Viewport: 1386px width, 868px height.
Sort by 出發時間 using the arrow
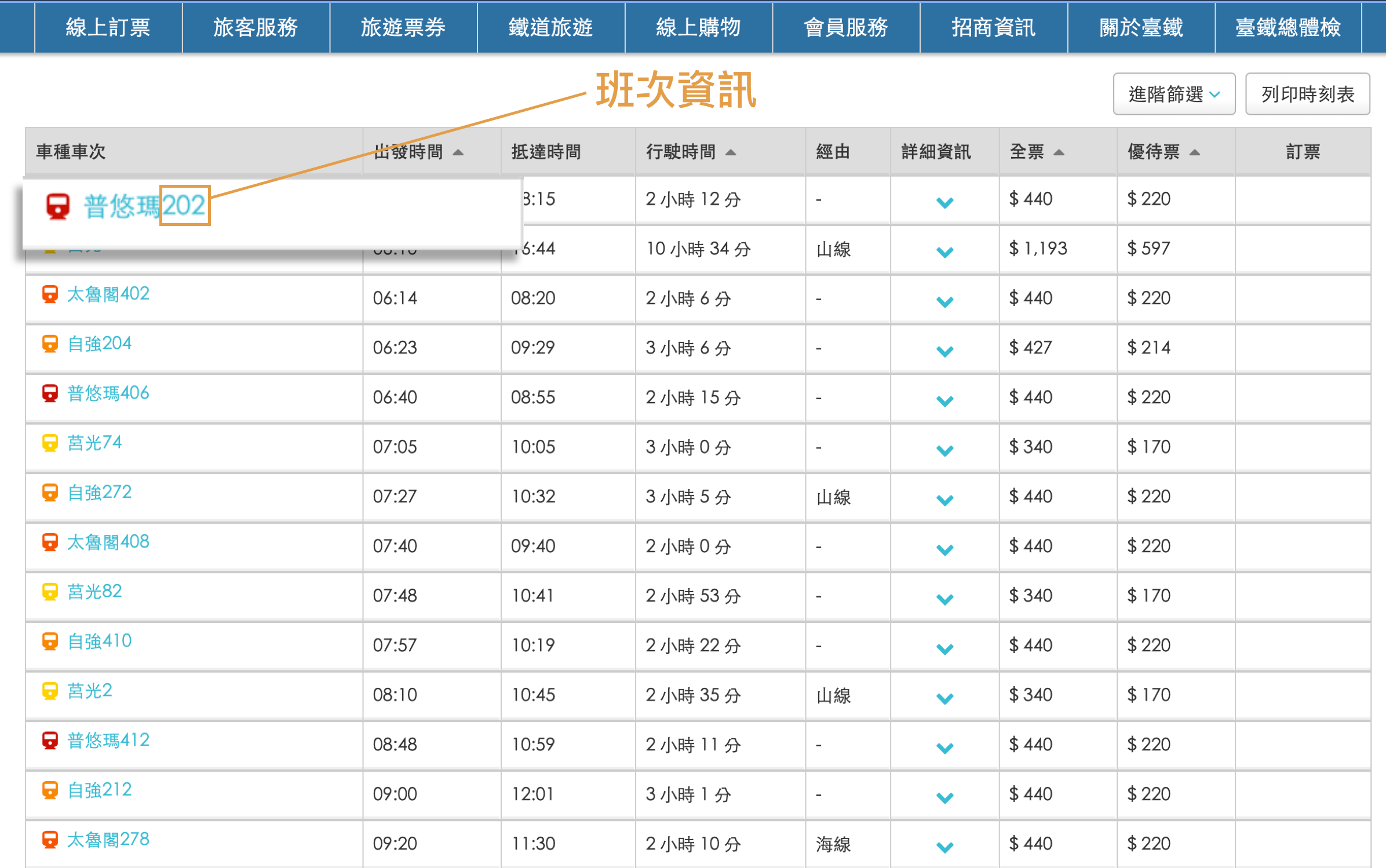[458, 152]
